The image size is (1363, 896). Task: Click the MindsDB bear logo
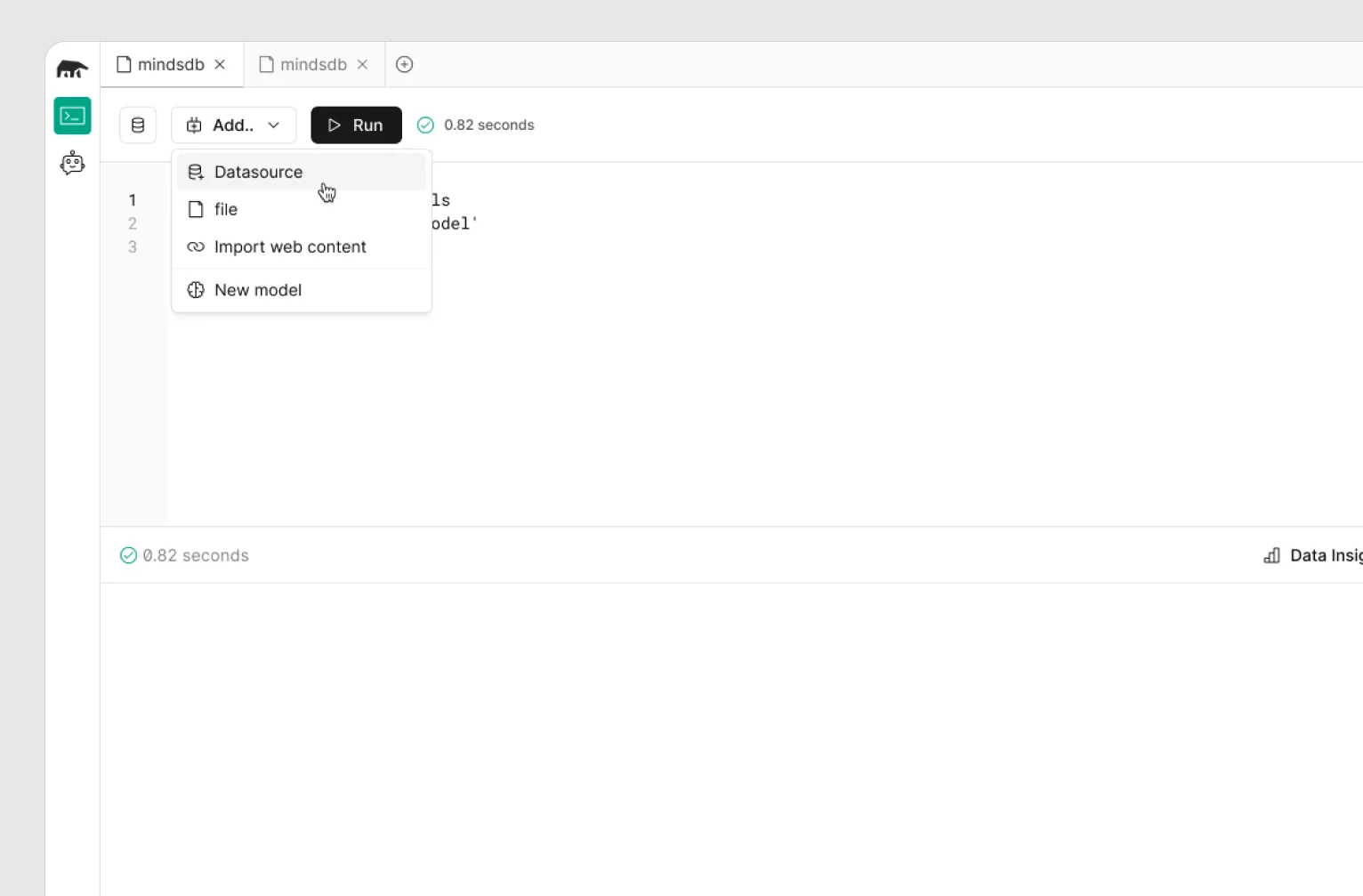(72, 69)
